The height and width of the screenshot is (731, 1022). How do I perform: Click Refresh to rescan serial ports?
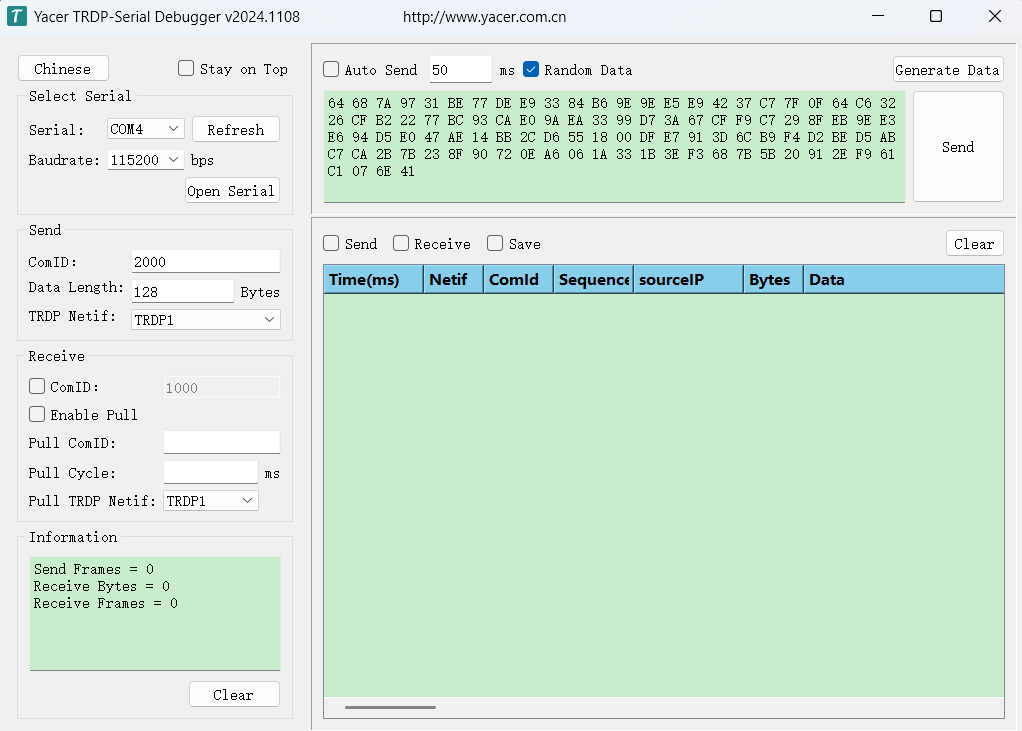235,129
